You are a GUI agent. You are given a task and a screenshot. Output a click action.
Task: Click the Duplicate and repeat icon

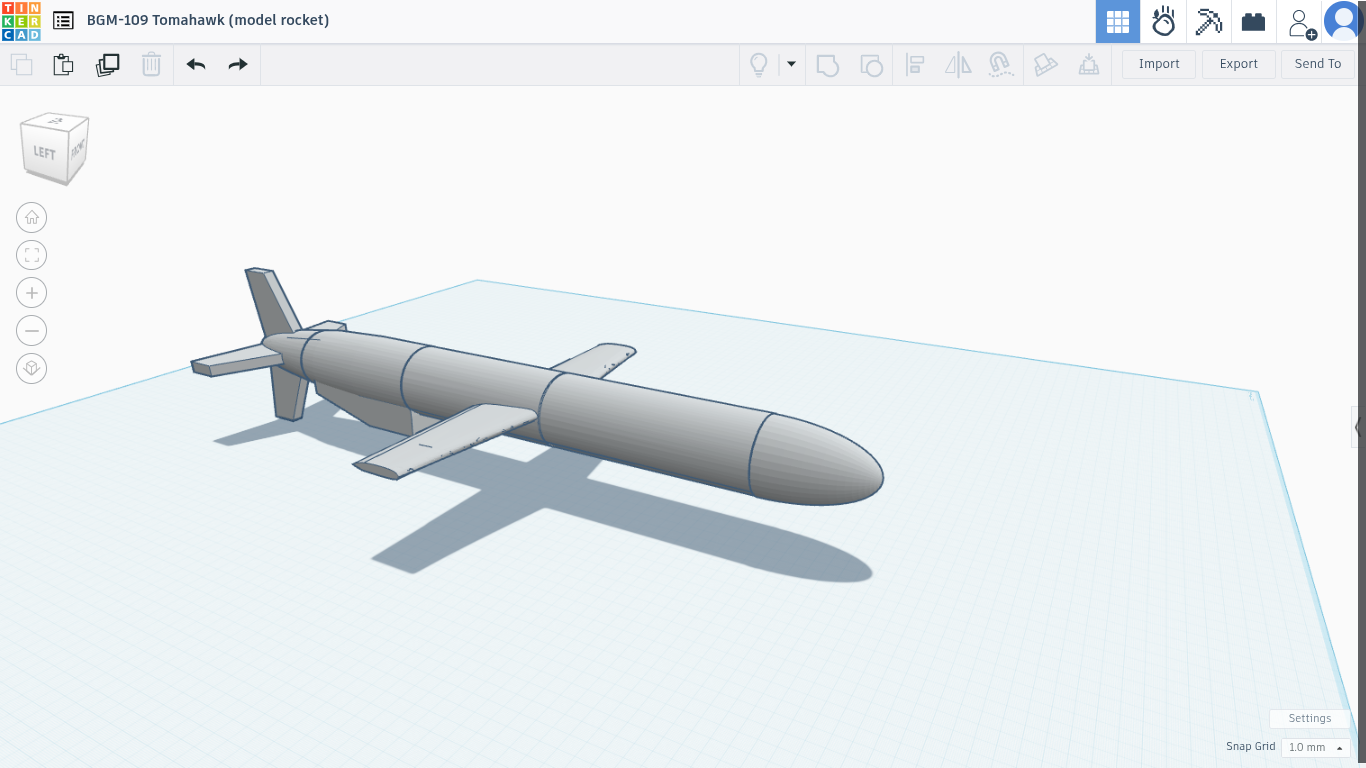(x=107, y=65)
